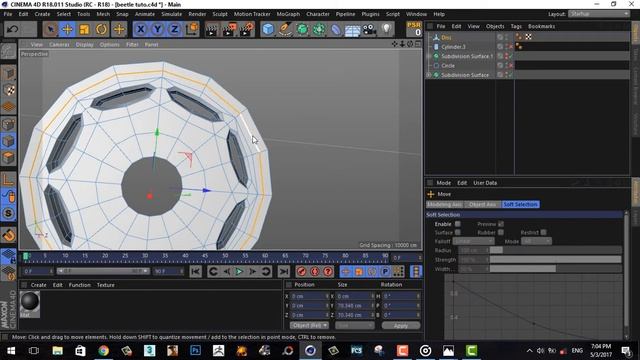Open the Falloff dropdown
Viewport: 640px width, 360px height.
pos(473,241)
